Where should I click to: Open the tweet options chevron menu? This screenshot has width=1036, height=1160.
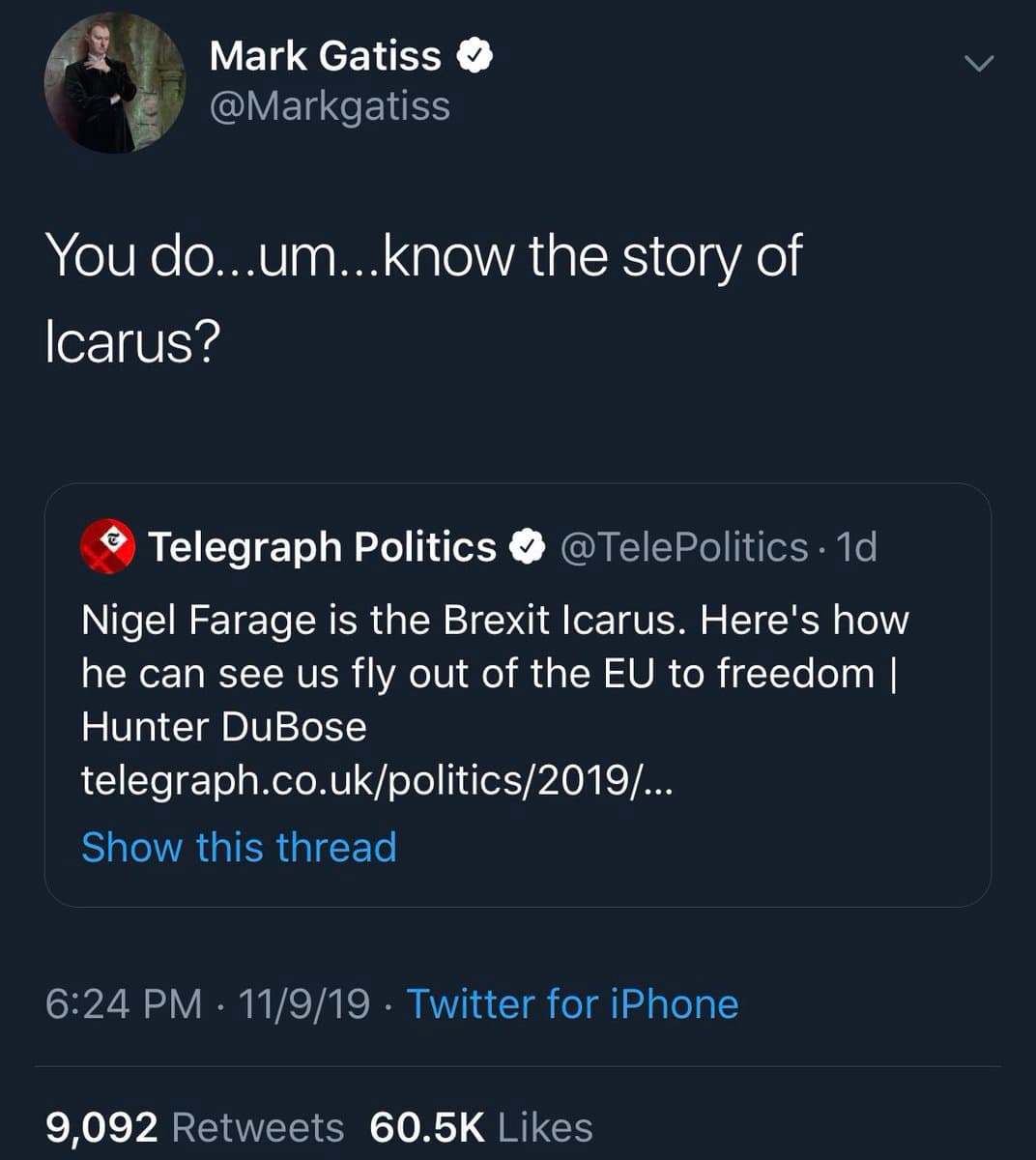[979, 64]
